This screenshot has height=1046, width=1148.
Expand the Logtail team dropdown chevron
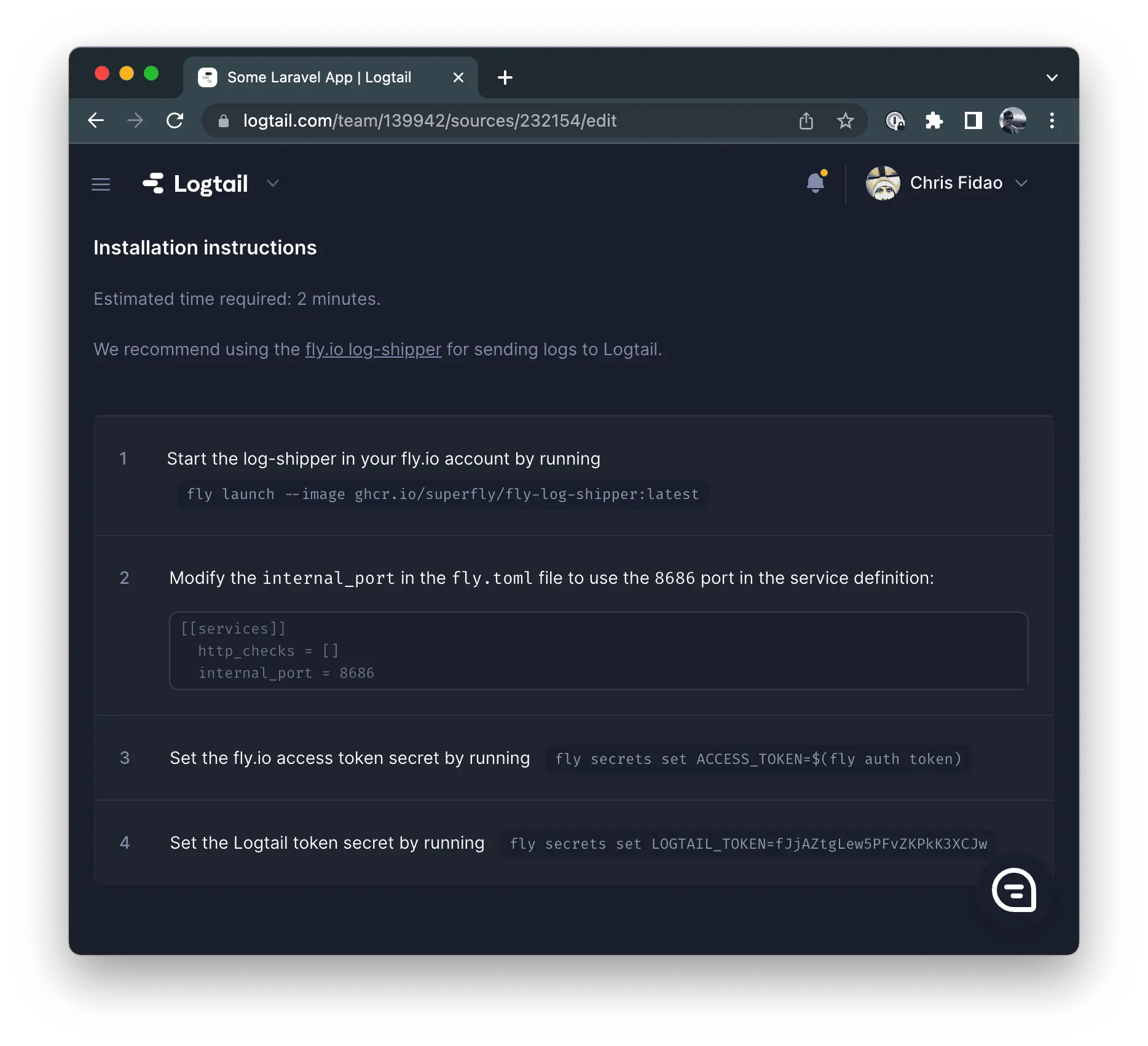[273, 183]
